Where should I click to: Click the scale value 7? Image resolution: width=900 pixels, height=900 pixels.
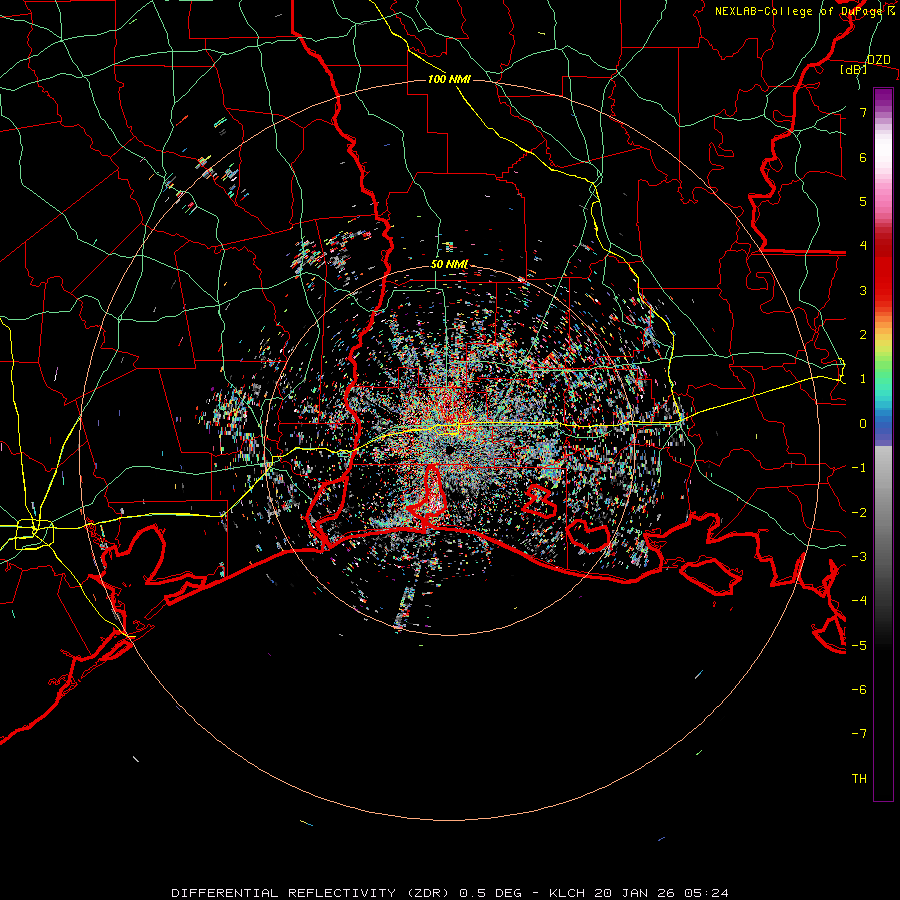click(x=863, y=112)
